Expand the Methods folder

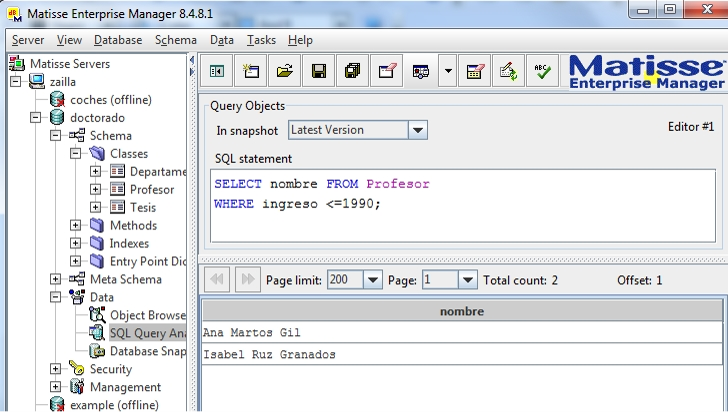pyautogui.click(x=75, y=225)
